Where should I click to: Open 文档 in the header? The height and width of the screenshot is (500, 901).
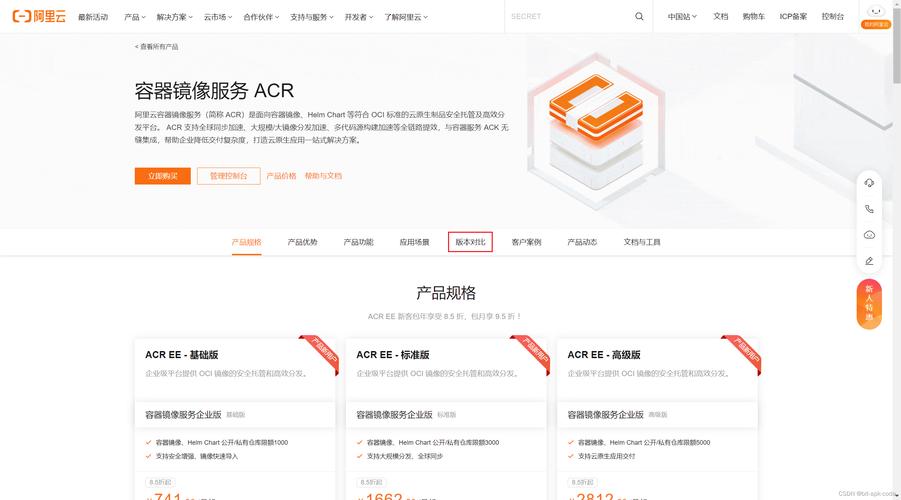[721, 17]
